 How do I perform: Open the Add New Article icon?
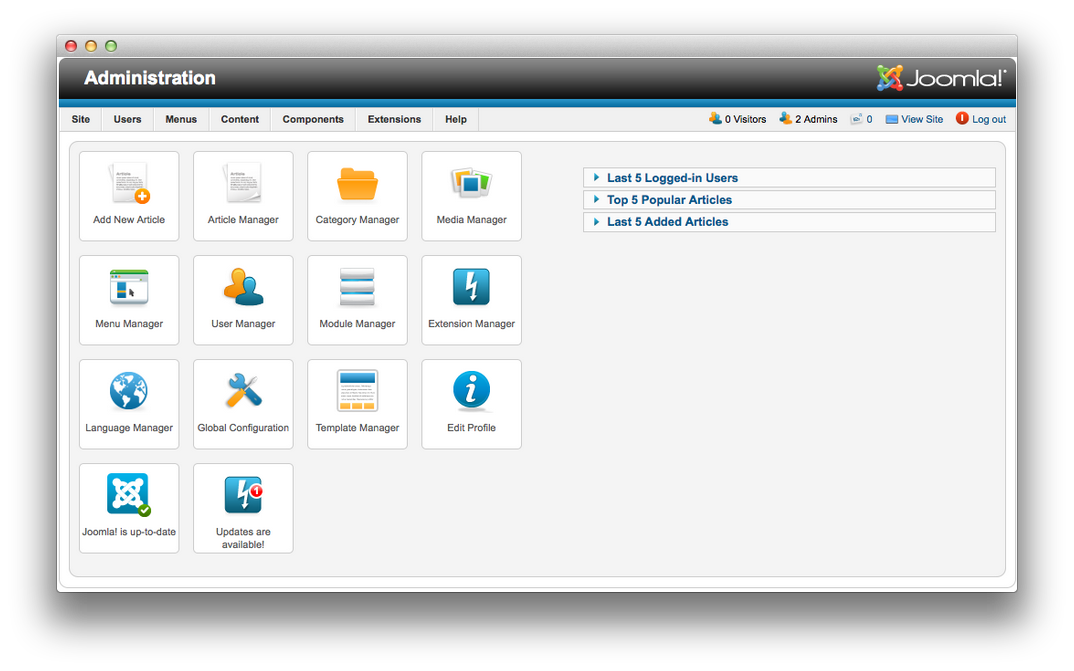(129, 184)
